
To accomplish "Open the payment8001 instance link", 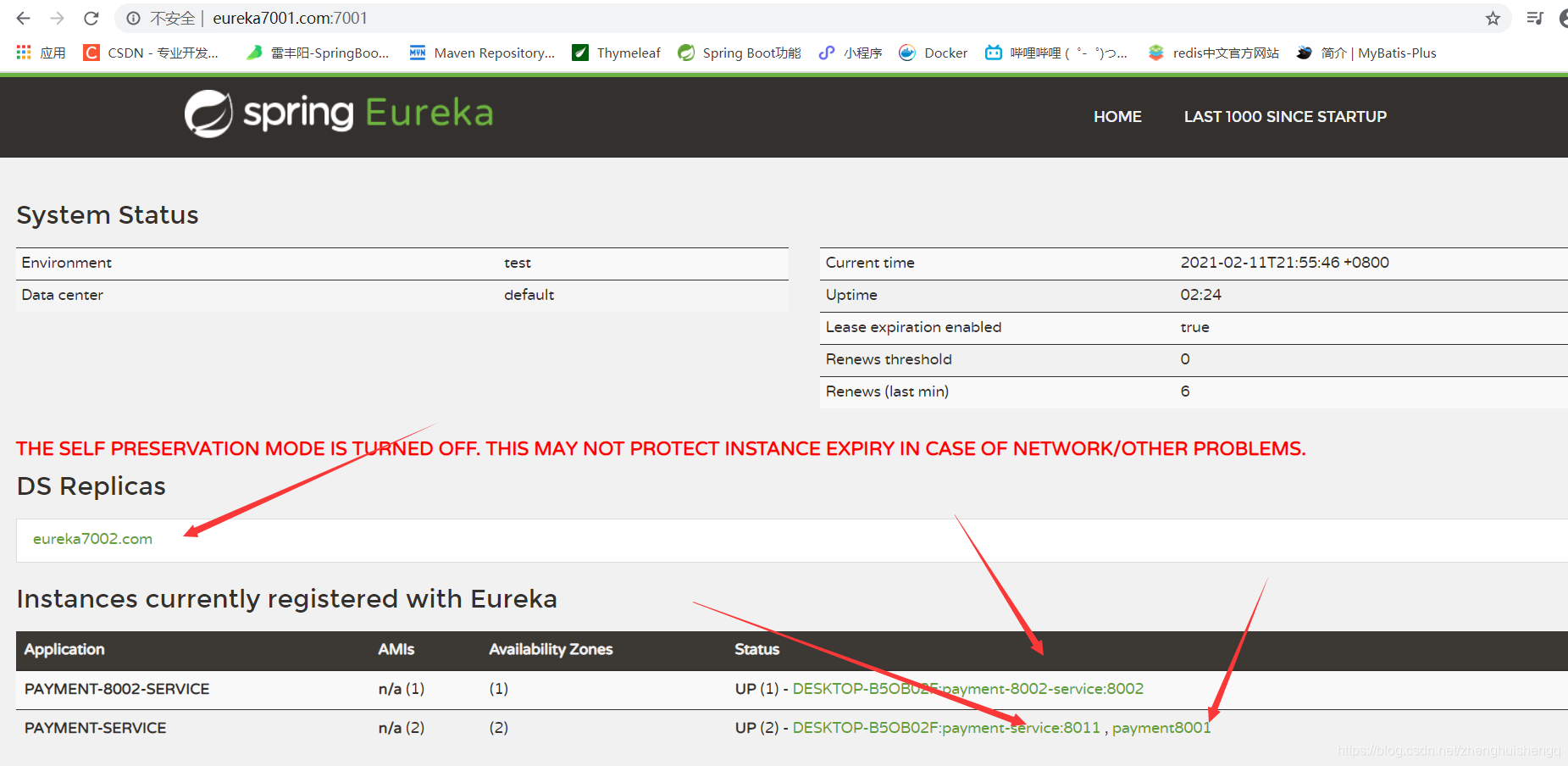I will [1161, 728].
